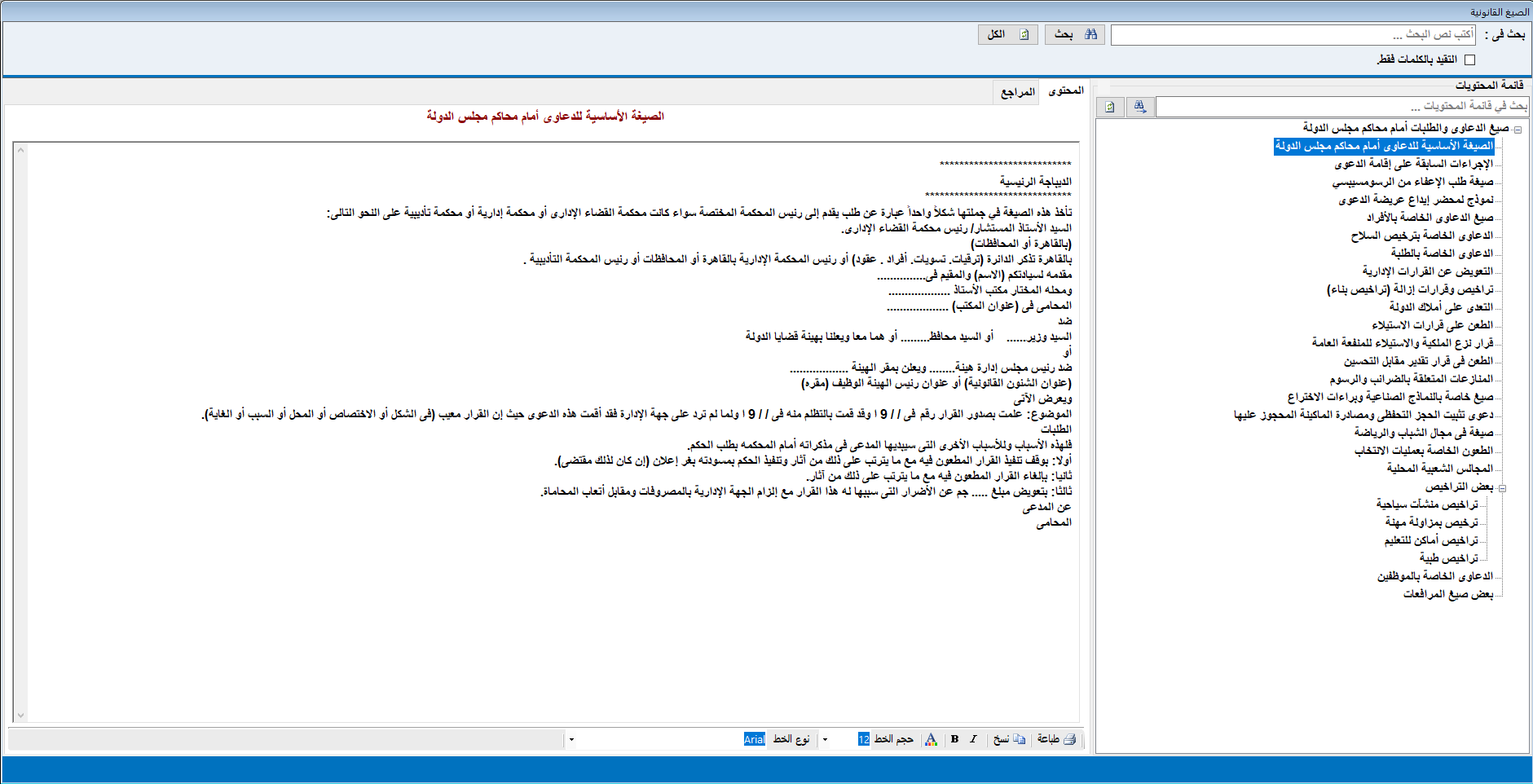The image size is (1533, 784).
Task: Click the 'الديباجة الرئيسية' heading text
Action: pos(1035,181)
